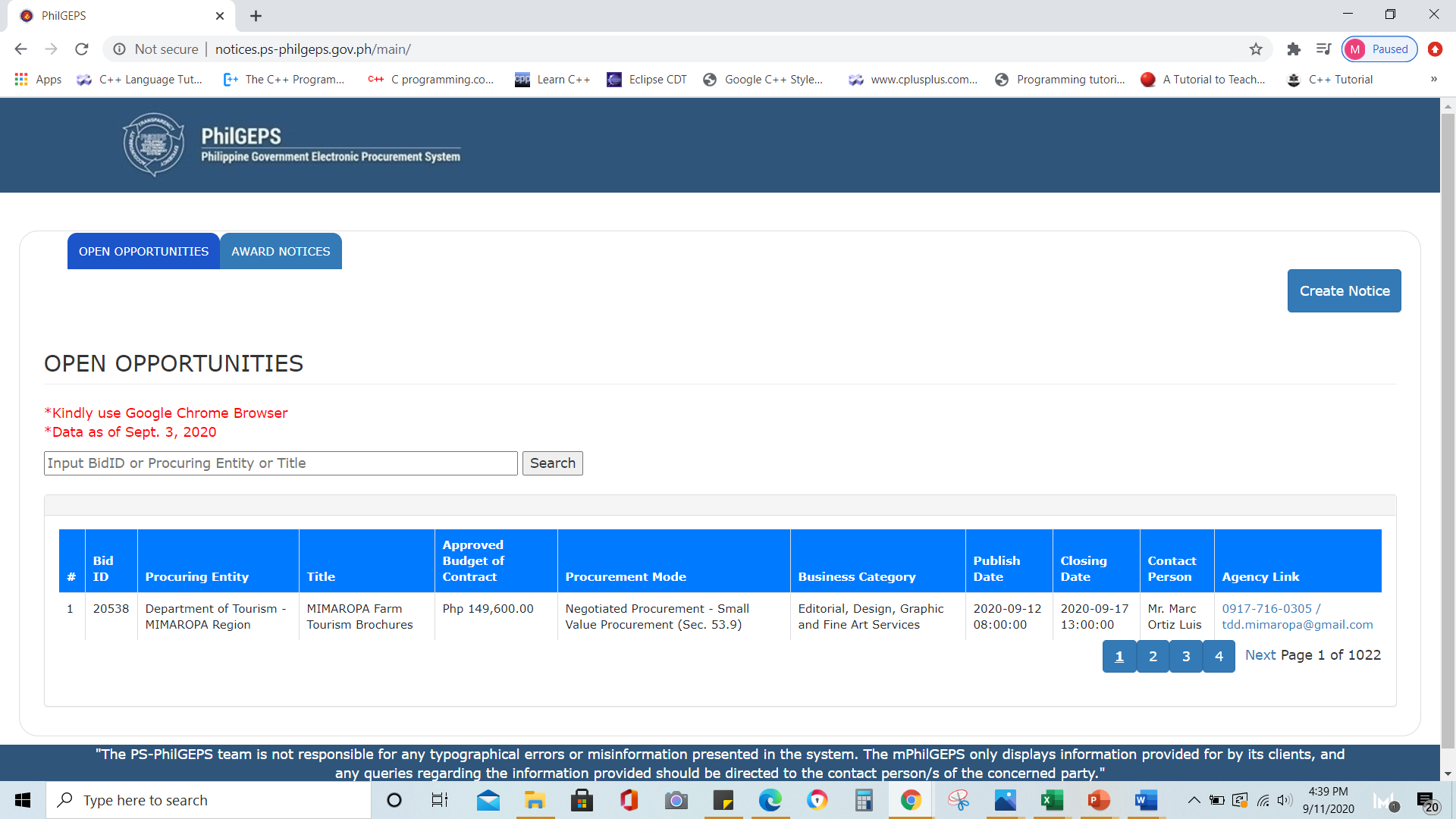Open the C++ Language Tut... bookmark
Image resolution: width=1456 pixels, height=819 pixels.
click(140, 80)
